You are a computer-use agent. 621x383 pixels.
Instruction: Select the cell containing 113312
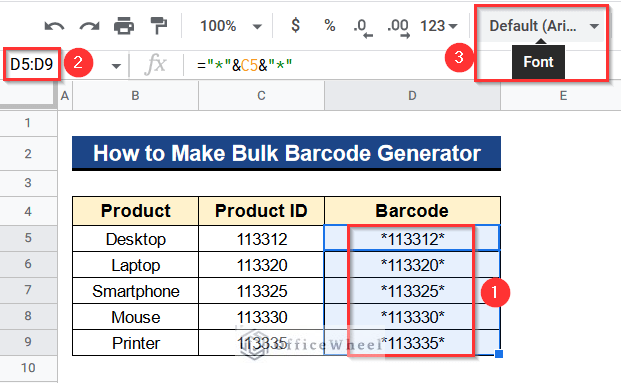click(x=261, y=239)
